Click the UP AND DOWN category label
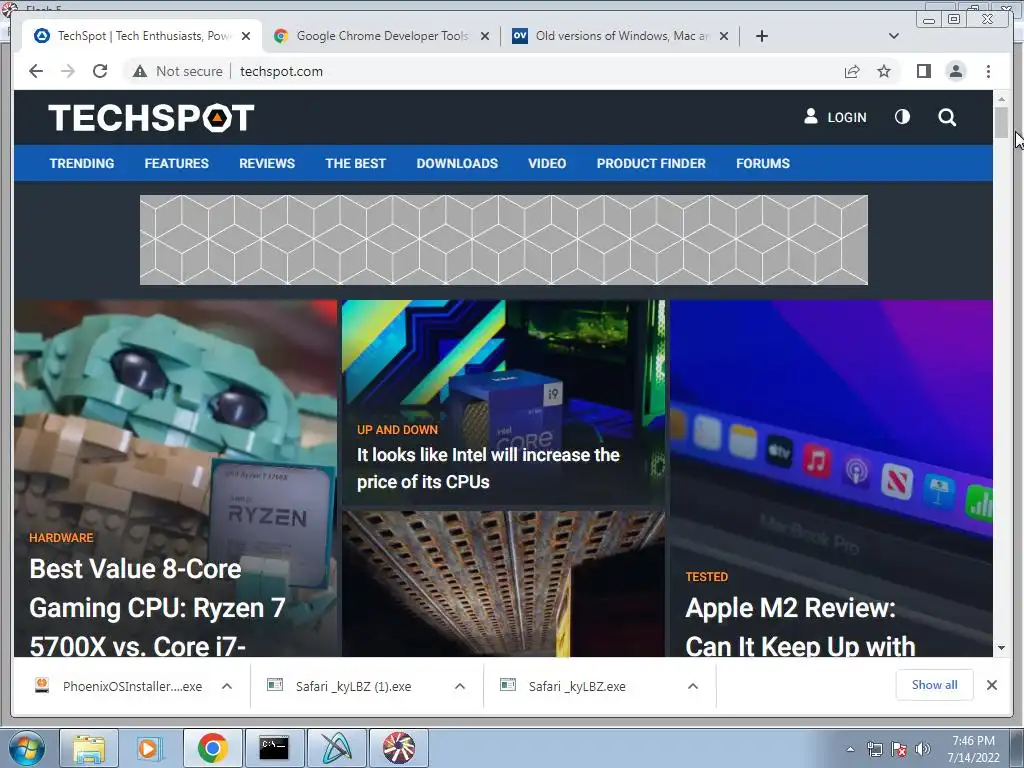 (x=397, y=430)
